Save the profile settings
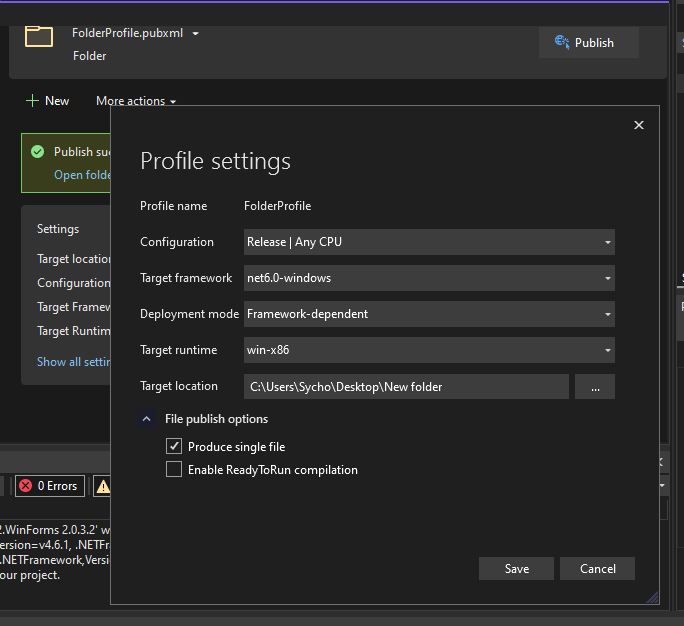684x626 pixels. coord(516,569)
